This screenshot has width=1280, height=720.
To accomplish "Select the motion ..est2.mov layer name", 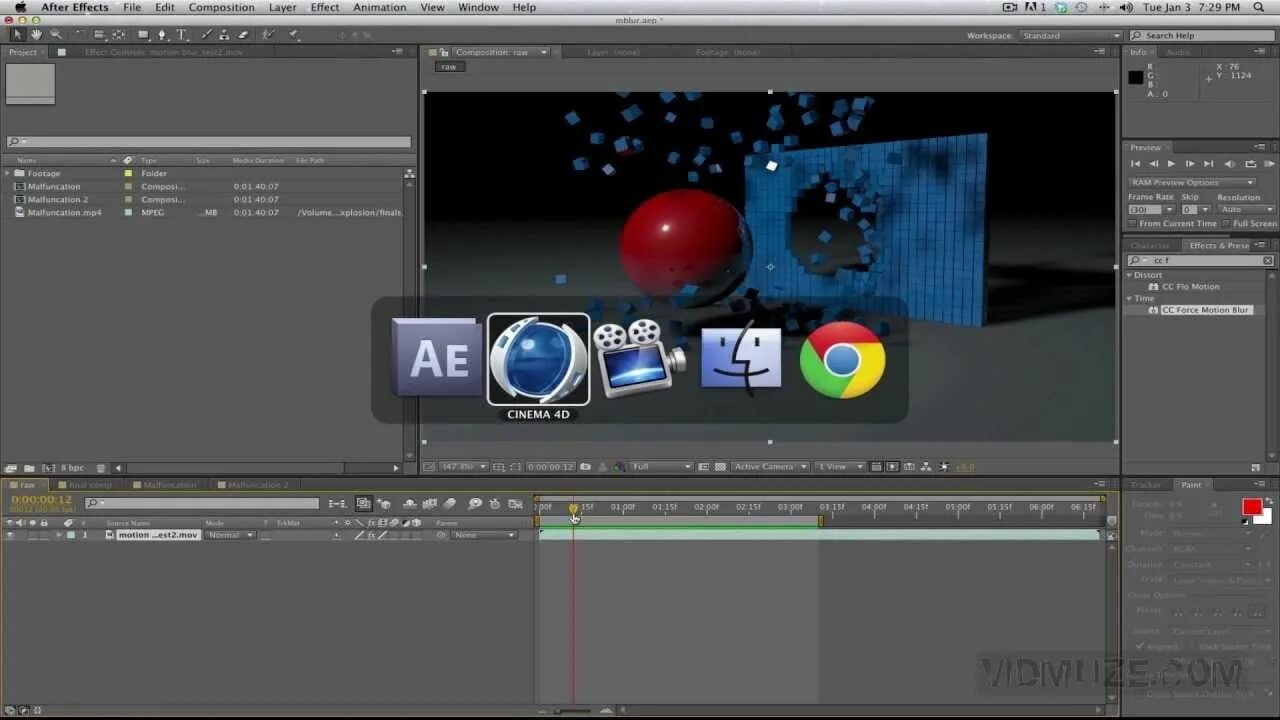I will pyautogui.click(x=158, y=535).
